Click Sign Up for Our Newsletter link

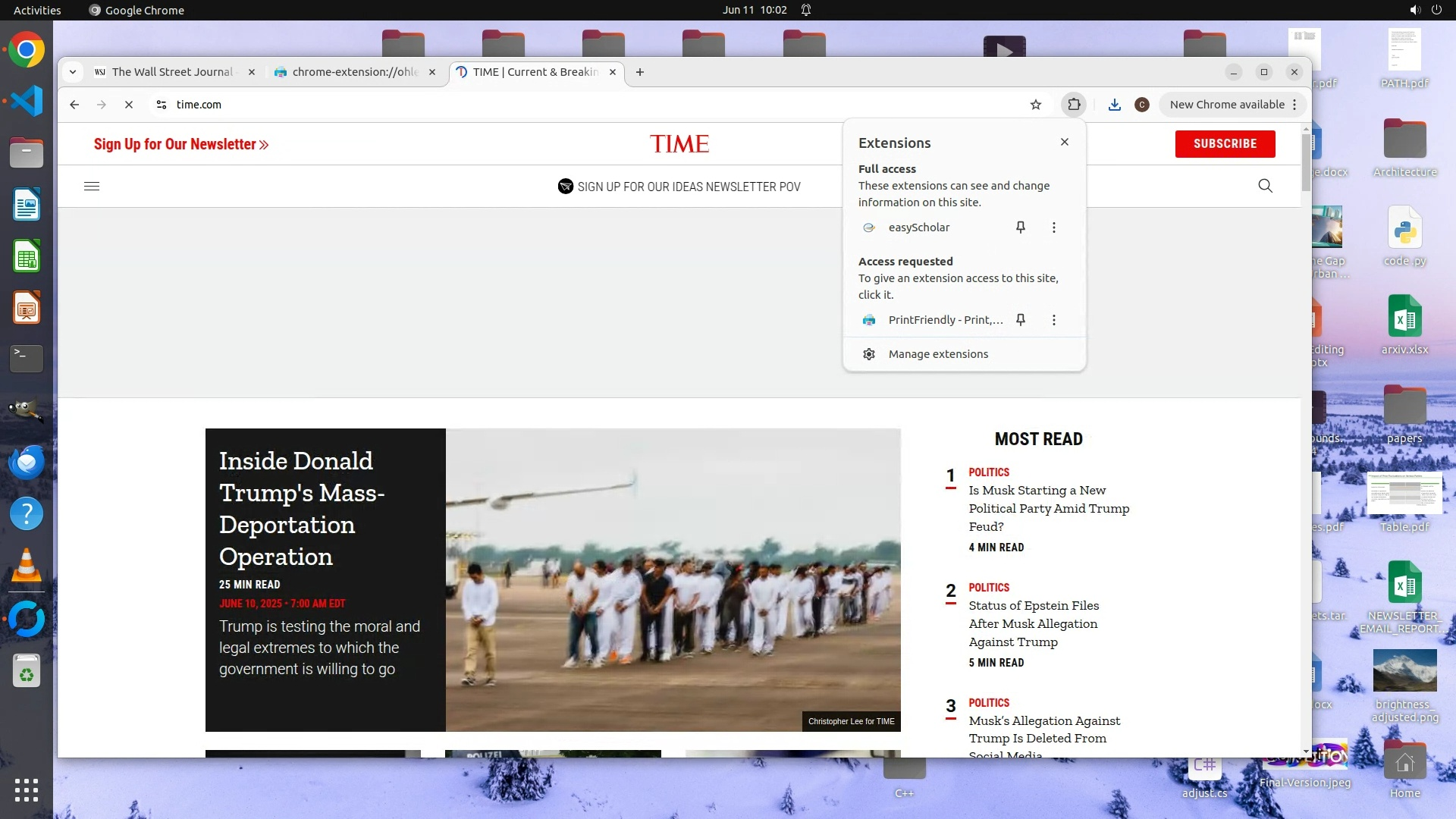point(180,144)
